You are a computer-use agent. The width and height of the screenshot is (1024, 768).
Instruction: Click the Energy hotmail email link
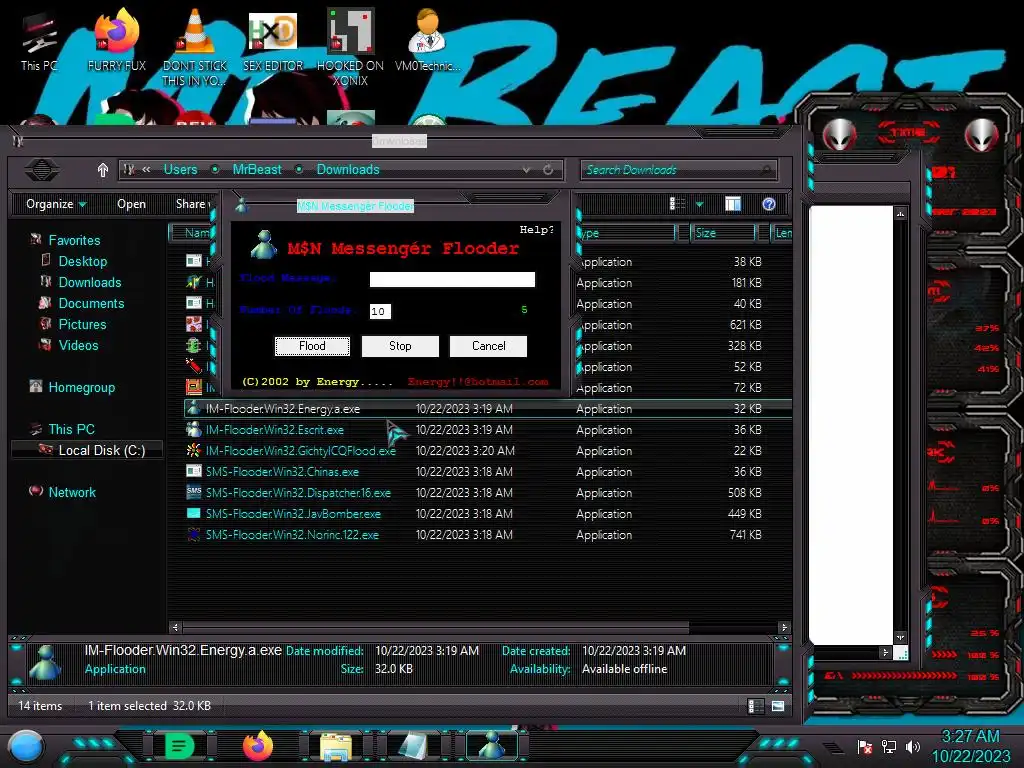point(478,382)
